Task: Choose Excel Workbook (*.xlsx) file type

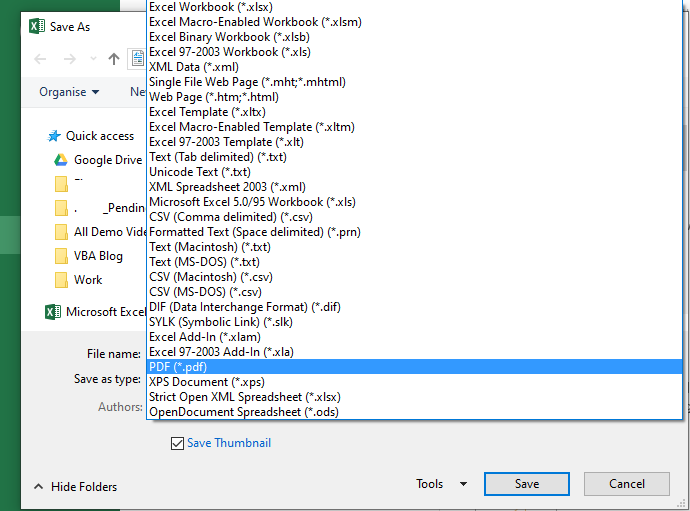Action: coord(414,7)
